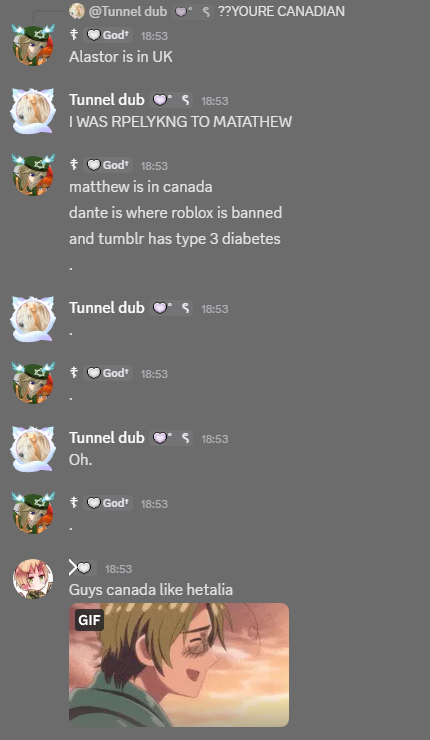Click the @Tunnel dub mention in the reply preview
Image resolution: width=430 pixels, height=740 pixels.
point(127,11)
